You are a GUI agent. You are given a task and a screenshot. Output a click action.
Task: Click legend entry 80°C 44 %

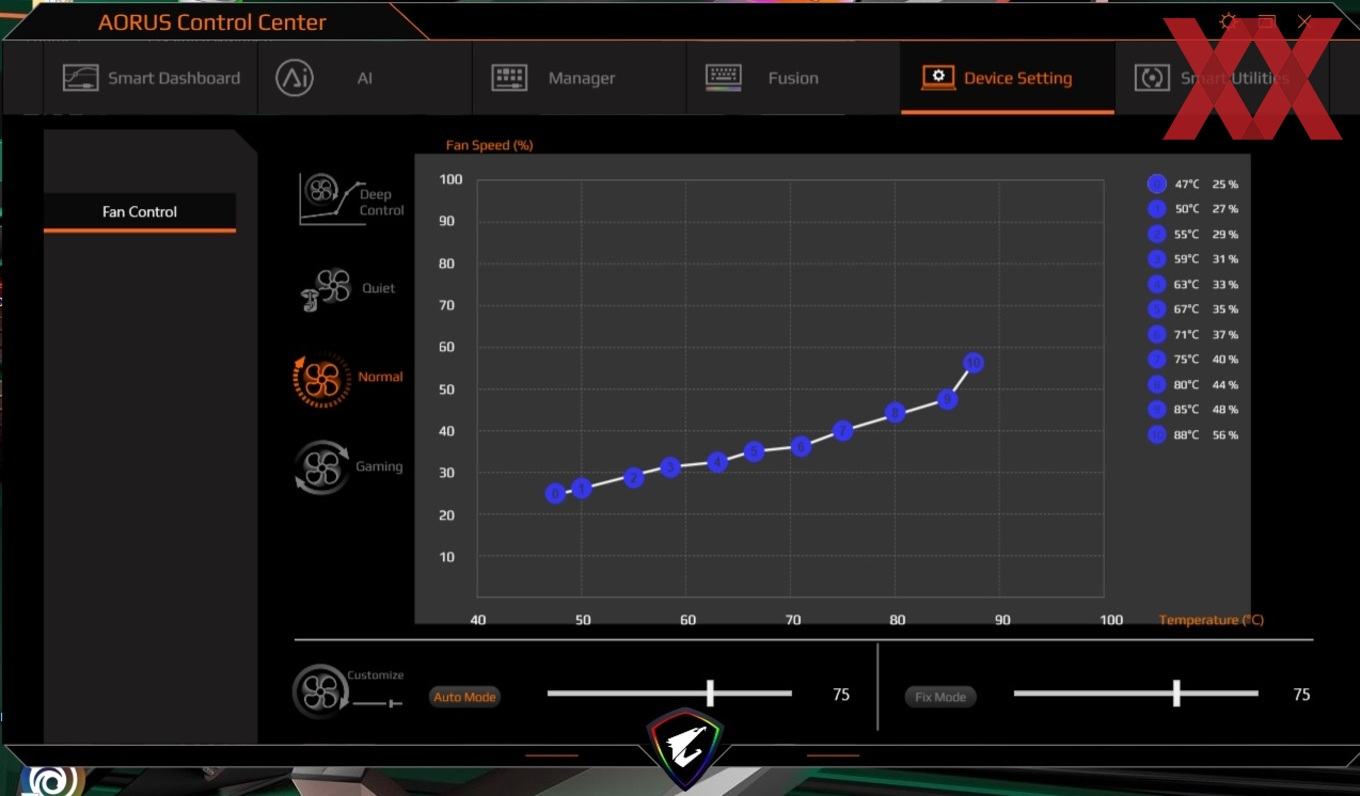(x=1193, y=385)
